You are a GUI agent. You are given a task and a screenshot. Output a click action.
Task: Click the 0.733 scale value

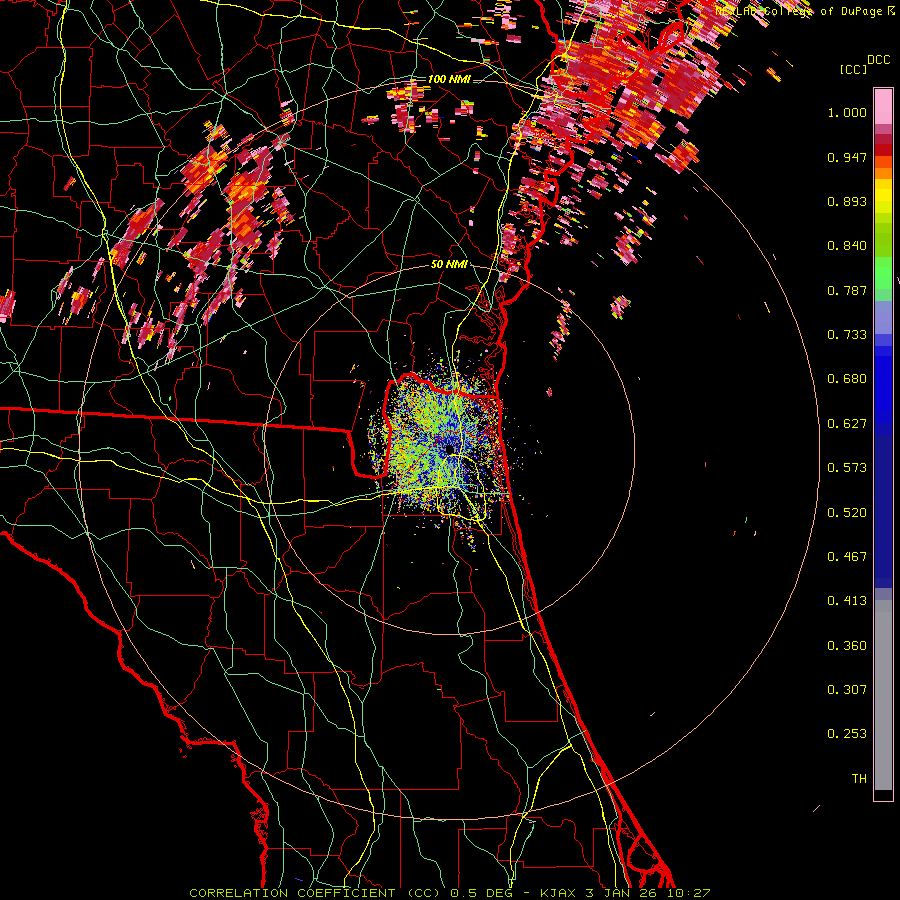coord(847,335)
